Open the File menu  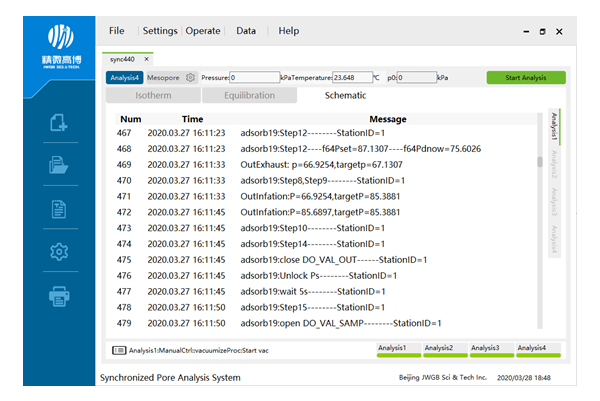[117, 31]
